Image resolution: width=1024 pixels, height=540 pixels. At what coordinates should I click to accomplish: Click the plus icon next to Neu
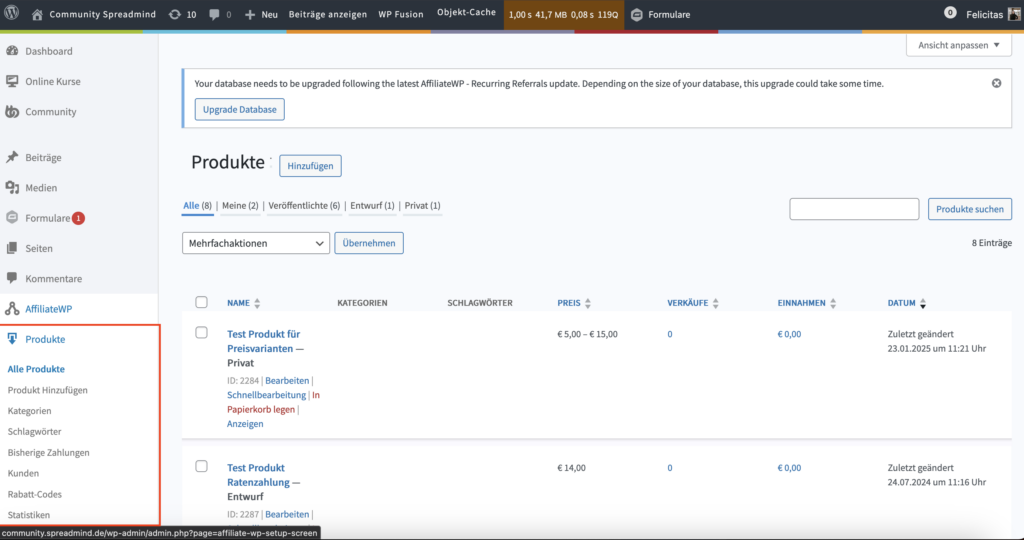pos(250,15)
